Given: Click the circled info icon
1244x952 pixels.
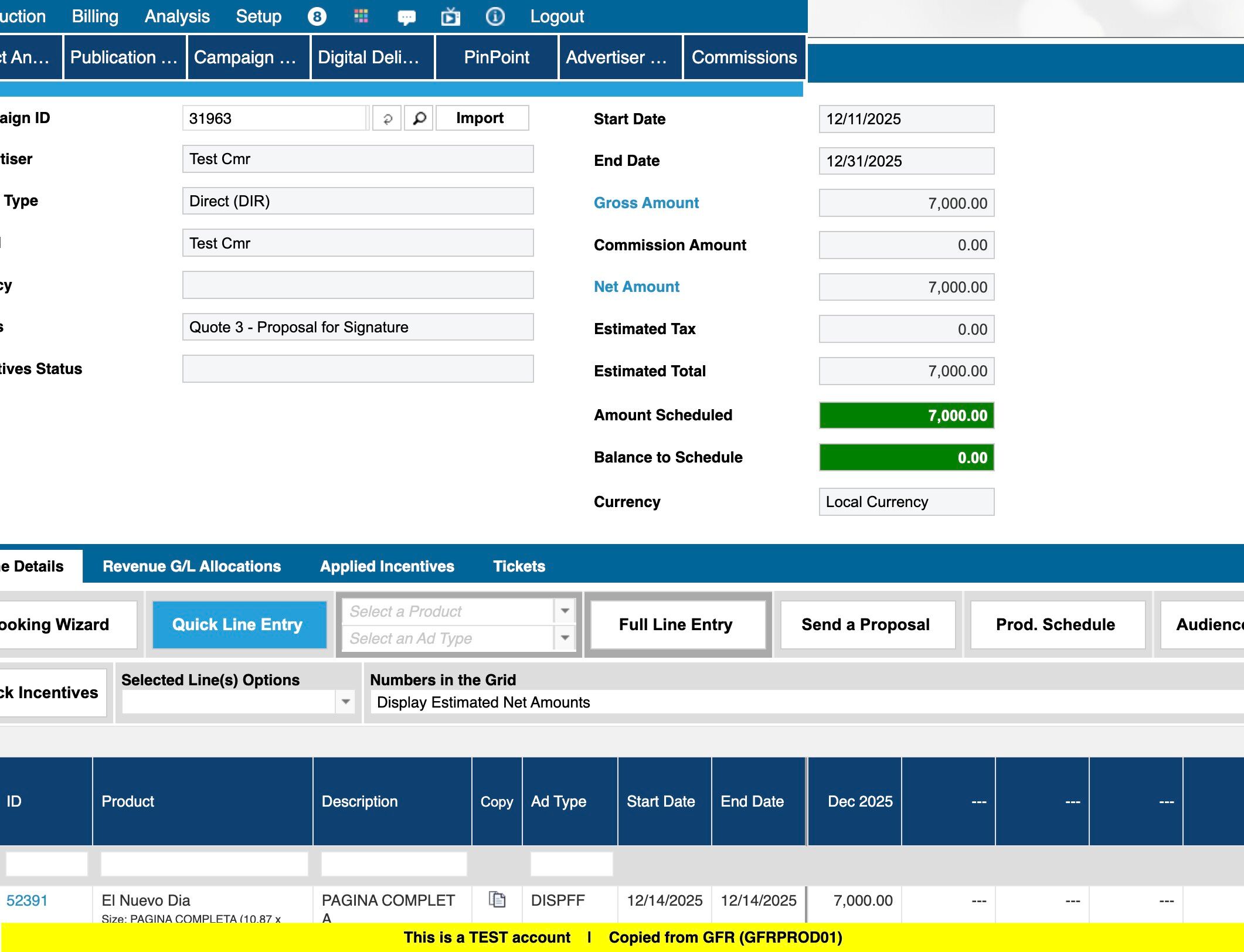Looking at the screenshot, I should (495, 16).
